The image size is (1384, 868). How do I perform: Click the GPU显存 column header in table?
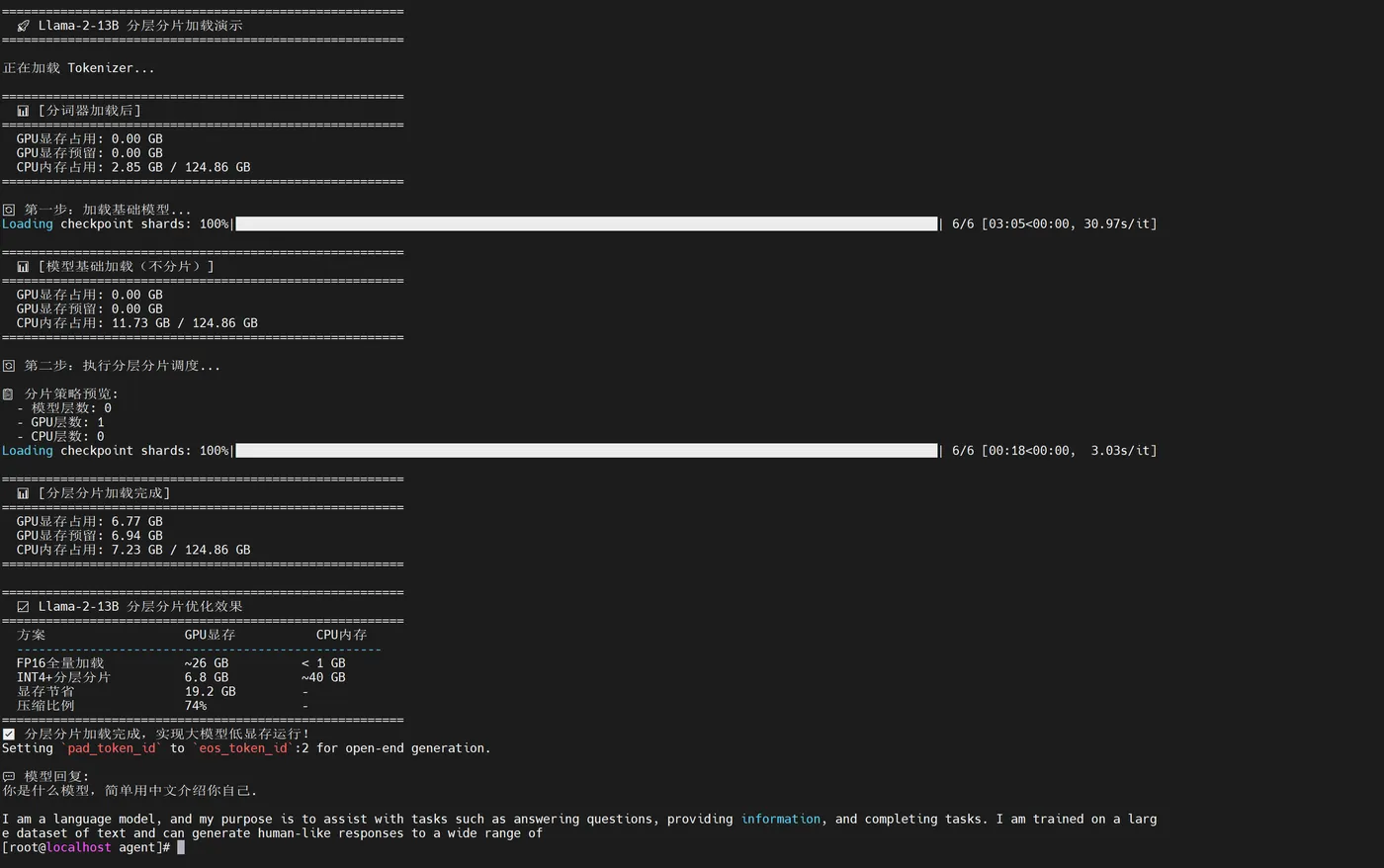210,635
